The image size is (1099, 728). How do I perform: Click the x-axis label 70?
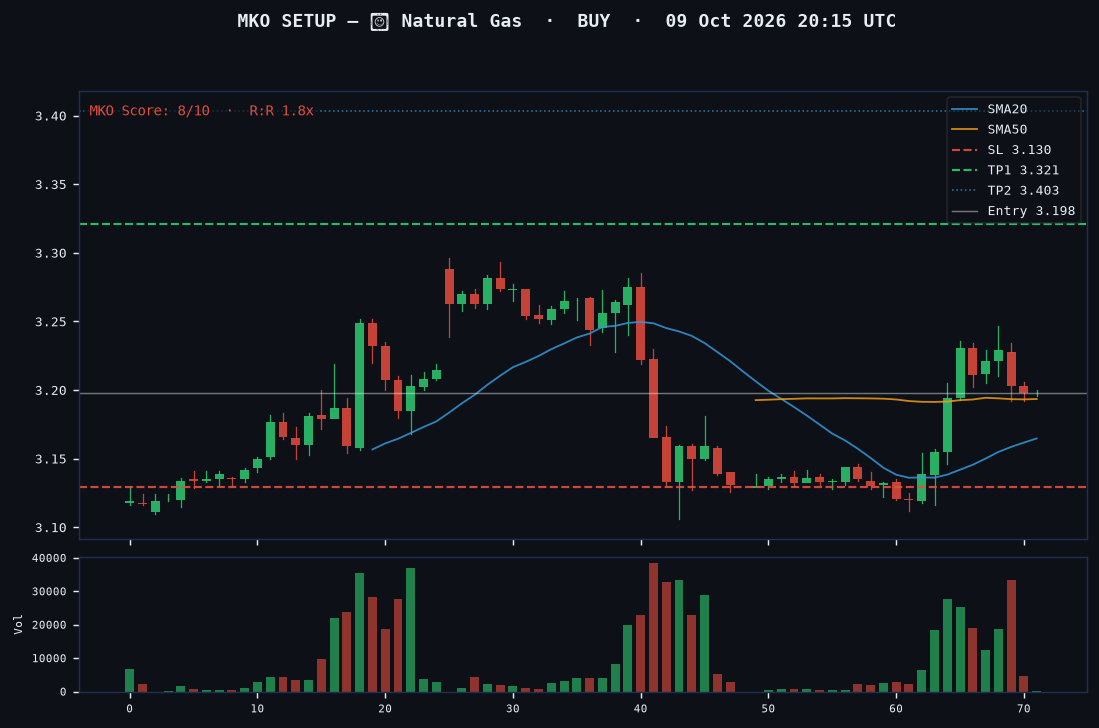click(x=1024, y=709)
